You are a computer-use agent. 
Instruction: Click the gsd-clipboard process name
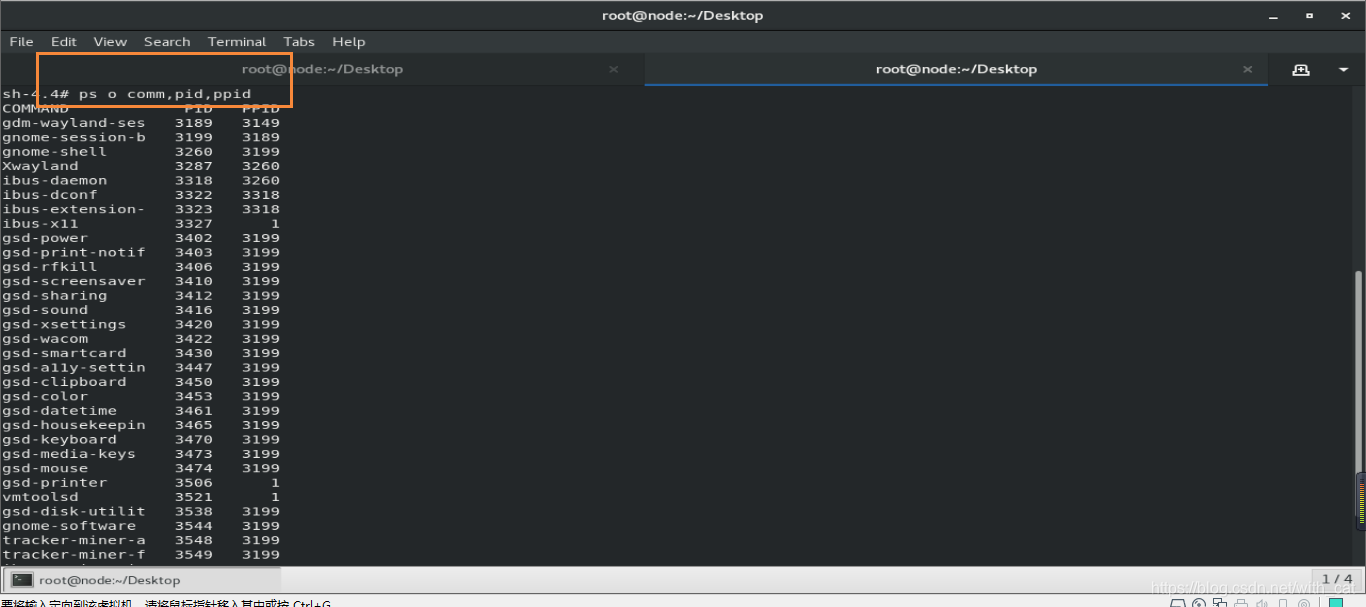[x=64, y=382]
